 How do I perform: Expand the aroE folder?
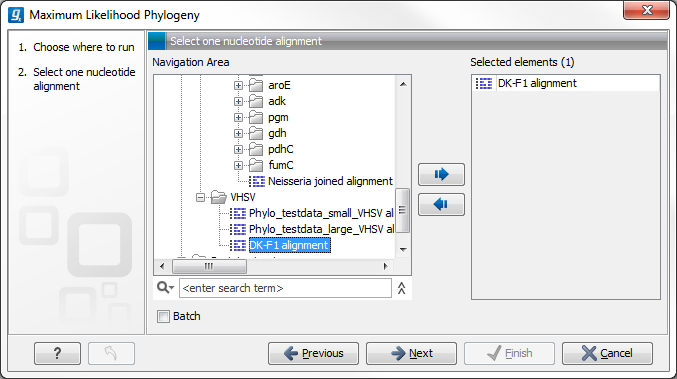coord(238,85)
